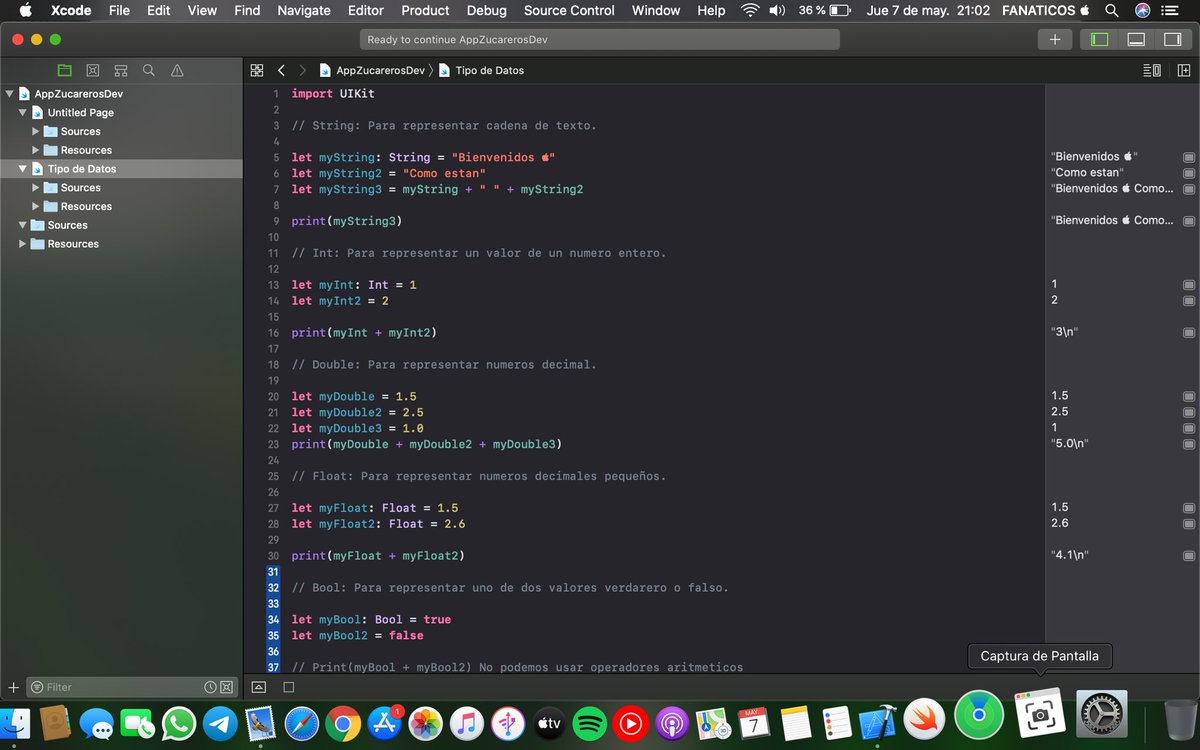Open the Library with plus button

pyautogui.click(x=1055, y=39)
